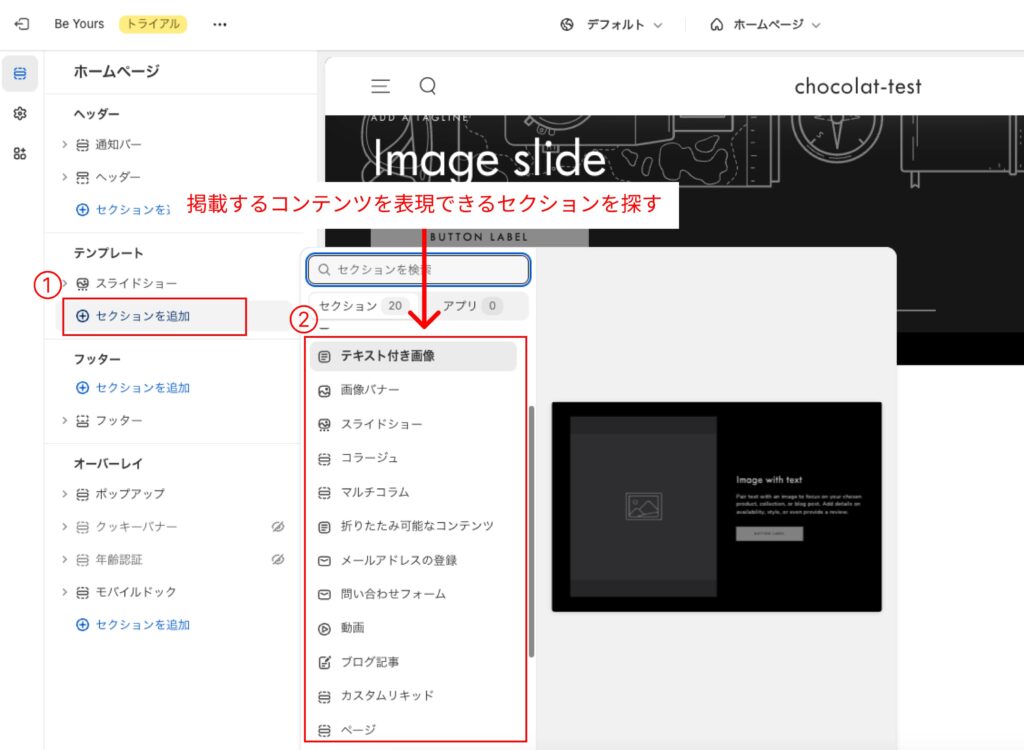Expand the 通知バー section chevron
Screen dimensions: 1024x750
pyautogui.click(x=65, y=144)
